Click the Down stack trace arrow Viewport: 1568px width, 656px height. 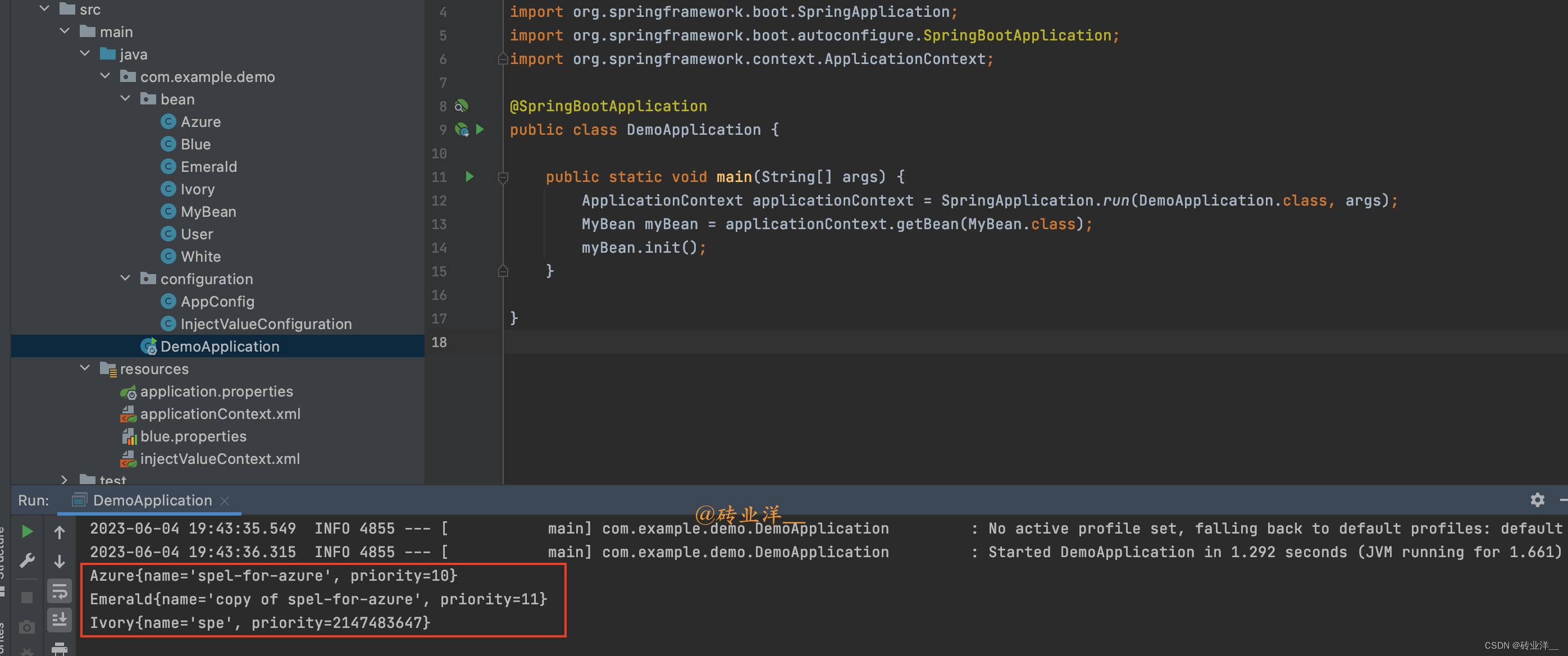click(x=59, y=561)
